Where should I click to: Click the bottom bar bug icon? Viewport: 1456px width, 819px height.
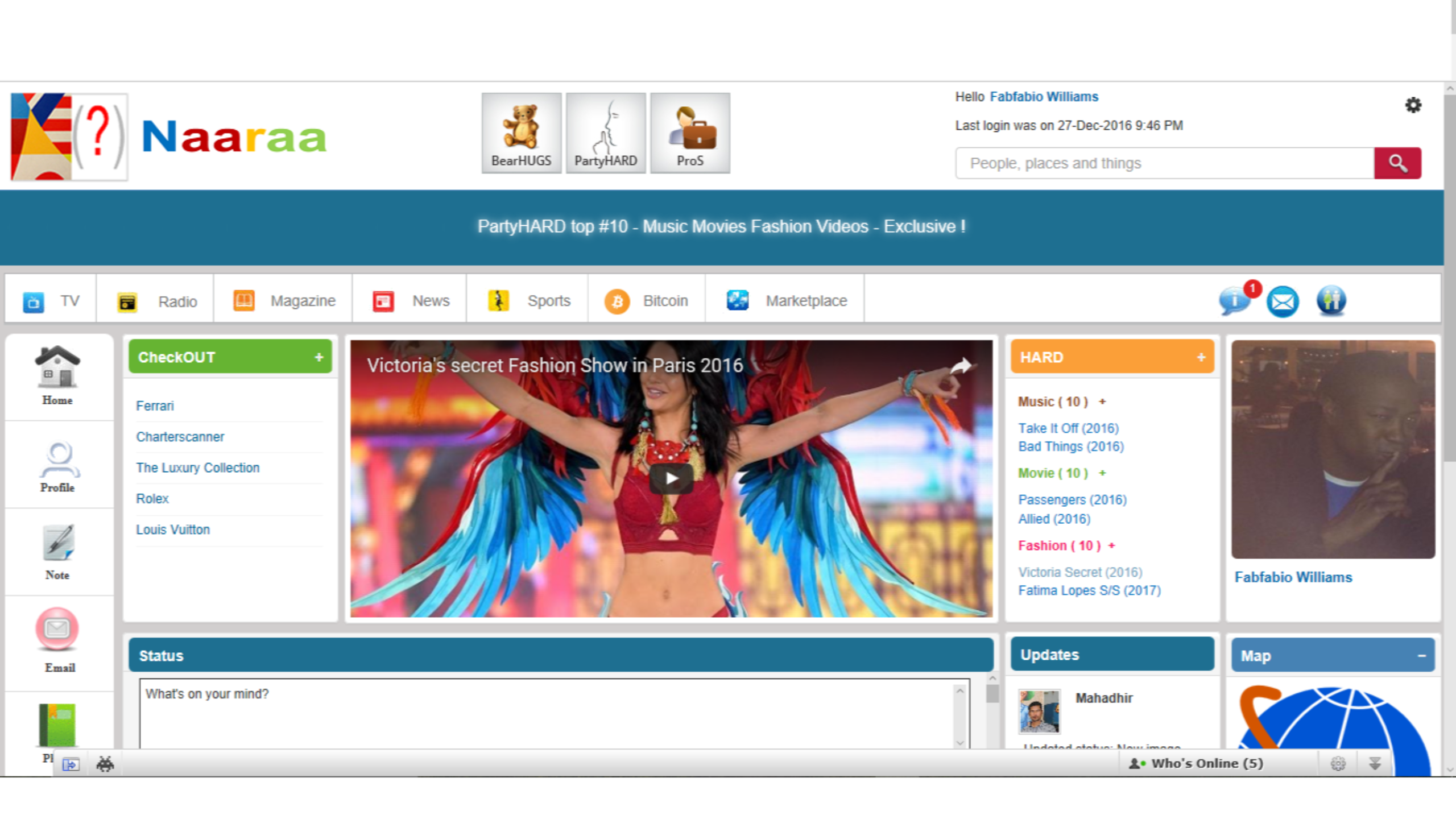coord(105,764)
